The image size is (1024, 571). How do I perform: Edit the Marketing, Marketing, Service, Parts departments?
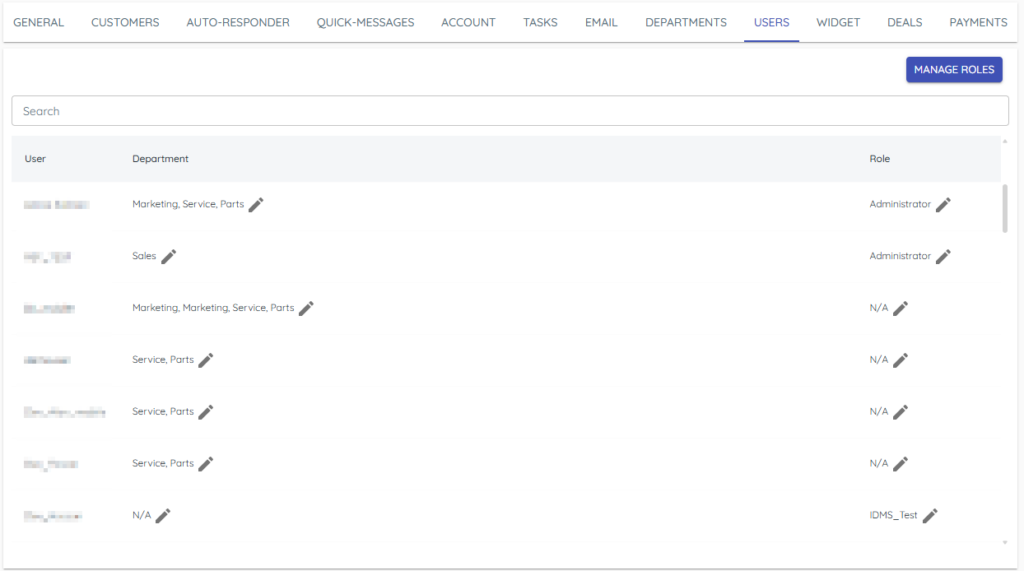pyautogui.click(x=306, y=308)
